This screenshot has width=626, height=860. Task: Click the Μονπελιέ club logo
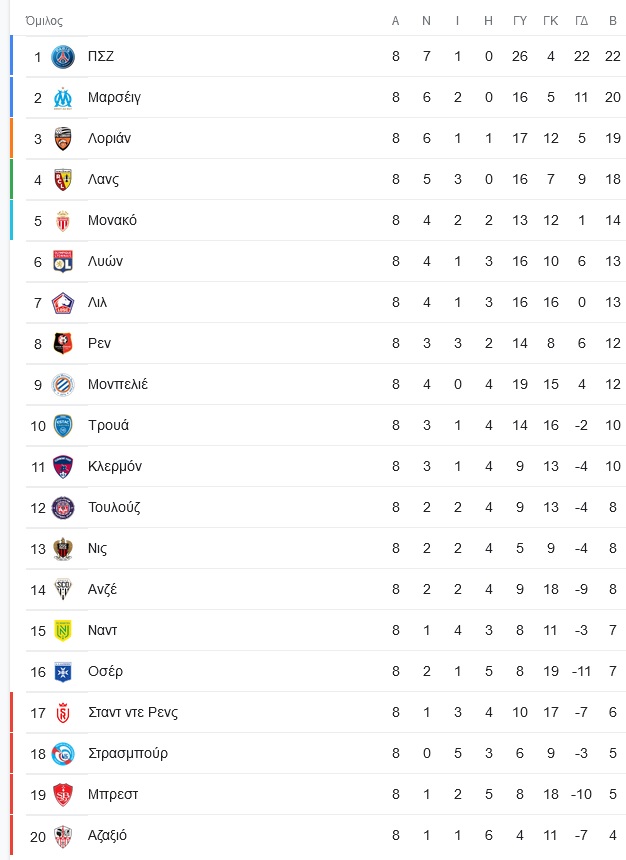(x=63, y=384)
